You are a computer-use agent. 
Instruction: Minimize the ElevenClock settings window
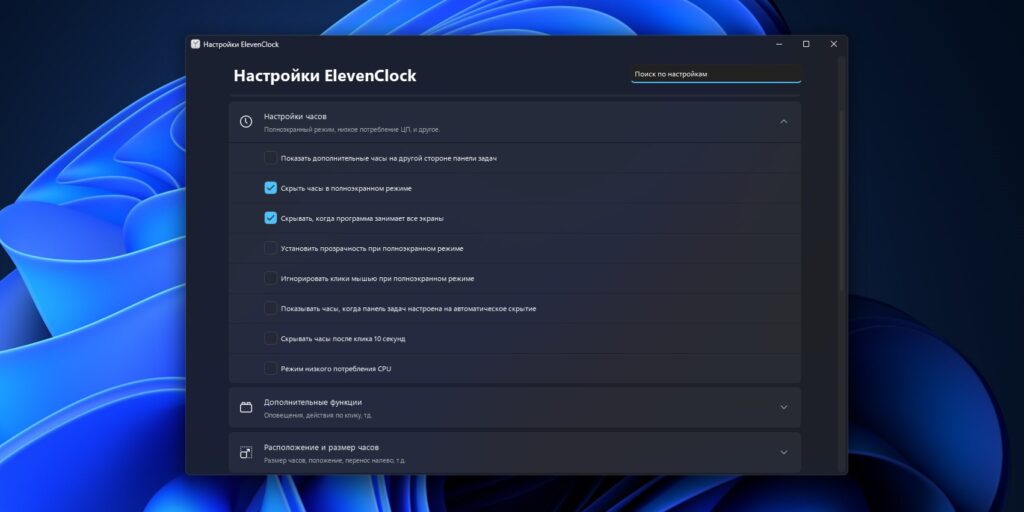click(x=779, y=44)
